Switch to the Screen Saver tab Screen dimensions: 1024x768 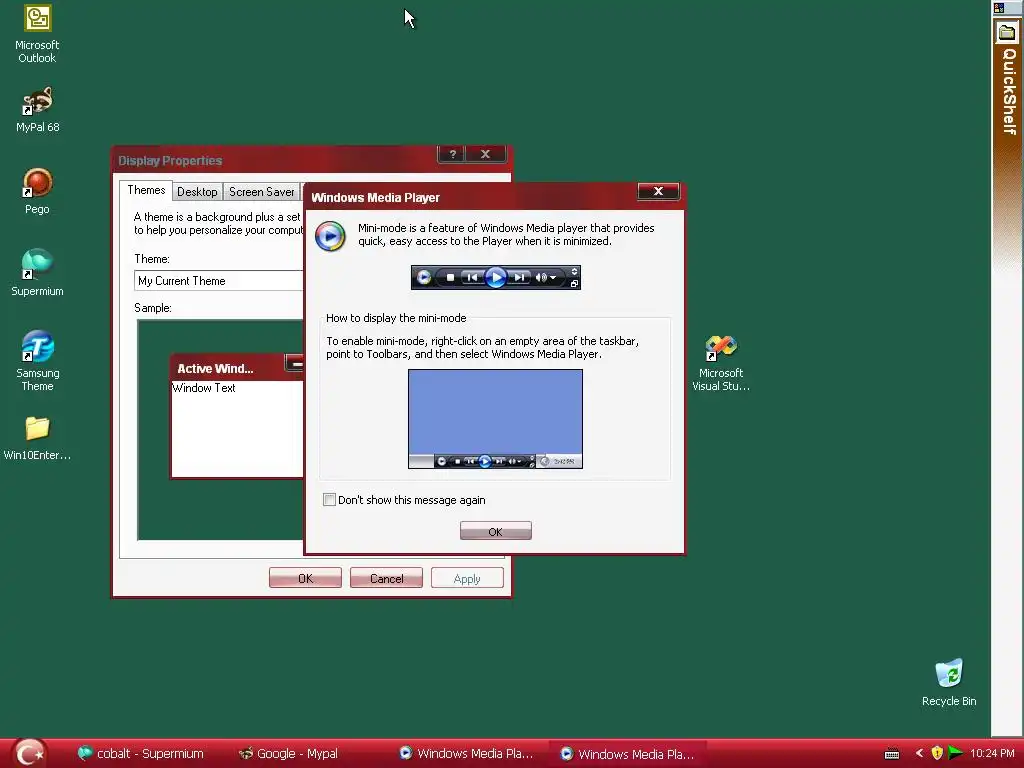point(261,192)
